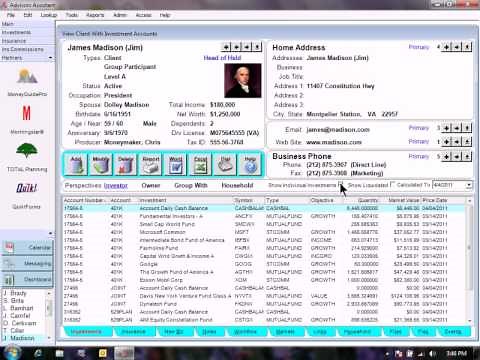Switch to the Notes bottom tab
The image size is (480, 360).
tap(209, 332)
